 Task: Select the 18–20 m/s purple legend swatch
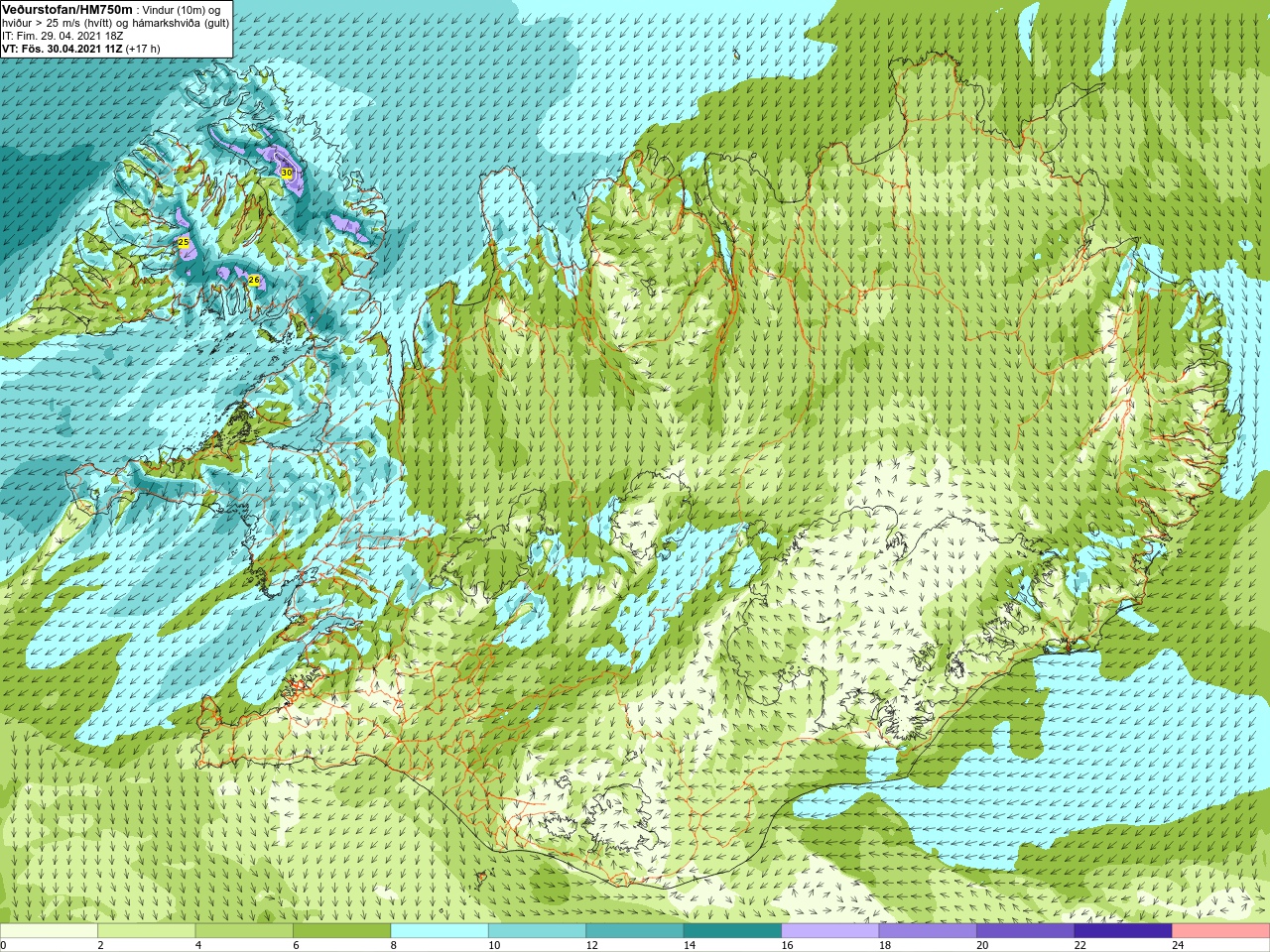(x=928, y=931)
